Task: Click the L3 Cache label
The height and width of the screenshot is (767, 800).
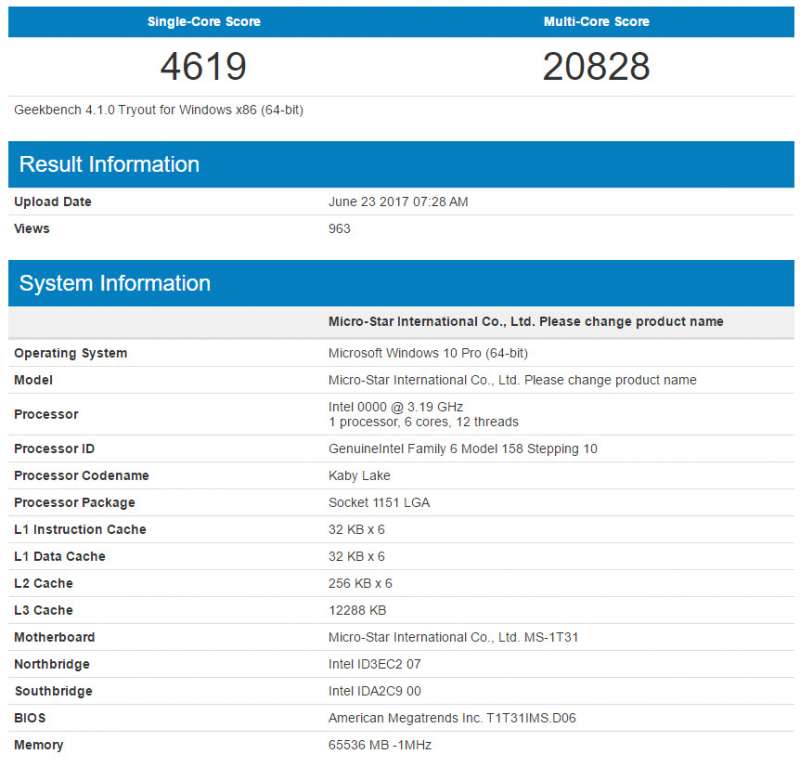Action: [x=43, y=610]
